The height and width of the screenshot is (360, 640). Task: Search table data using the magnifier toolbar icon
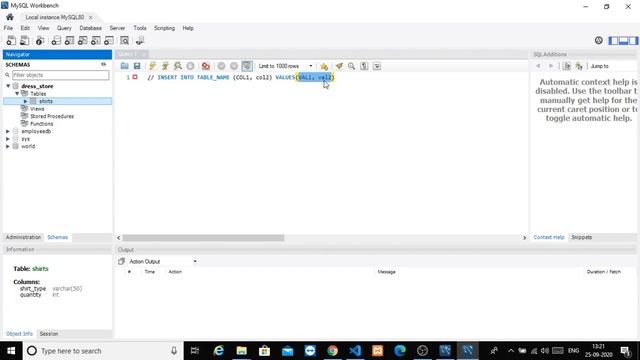[x=124, y=40]
